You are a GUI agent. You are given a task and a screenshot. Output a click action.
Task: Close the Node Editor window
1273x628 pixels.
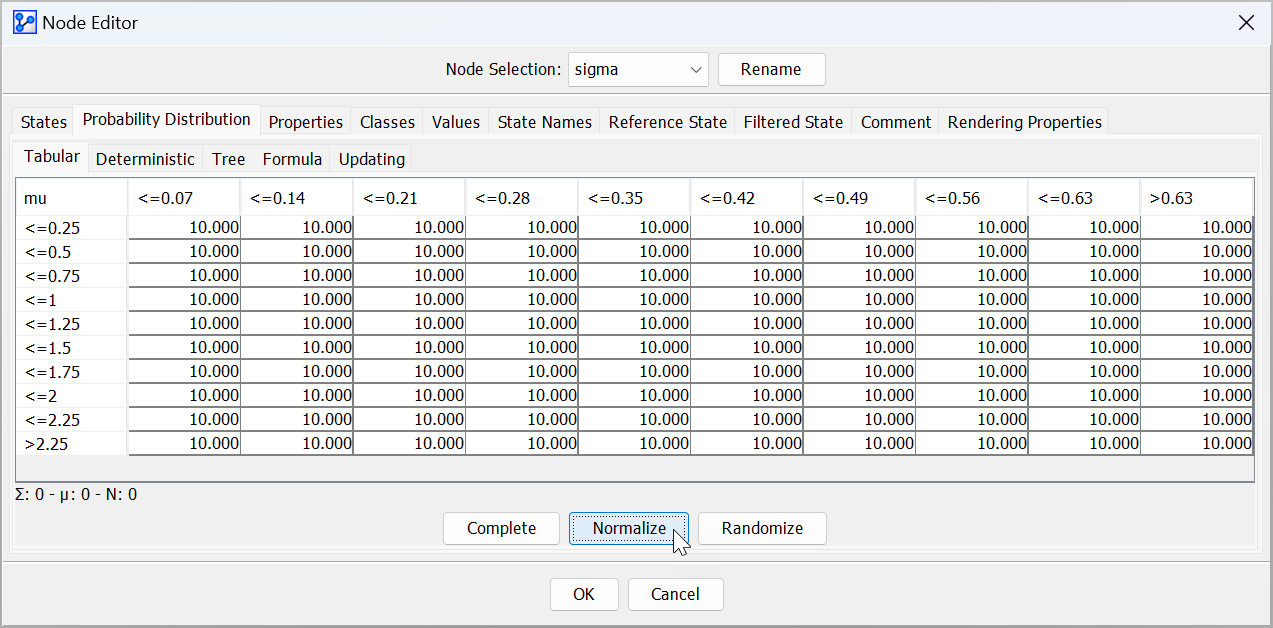pos(1246,22)
